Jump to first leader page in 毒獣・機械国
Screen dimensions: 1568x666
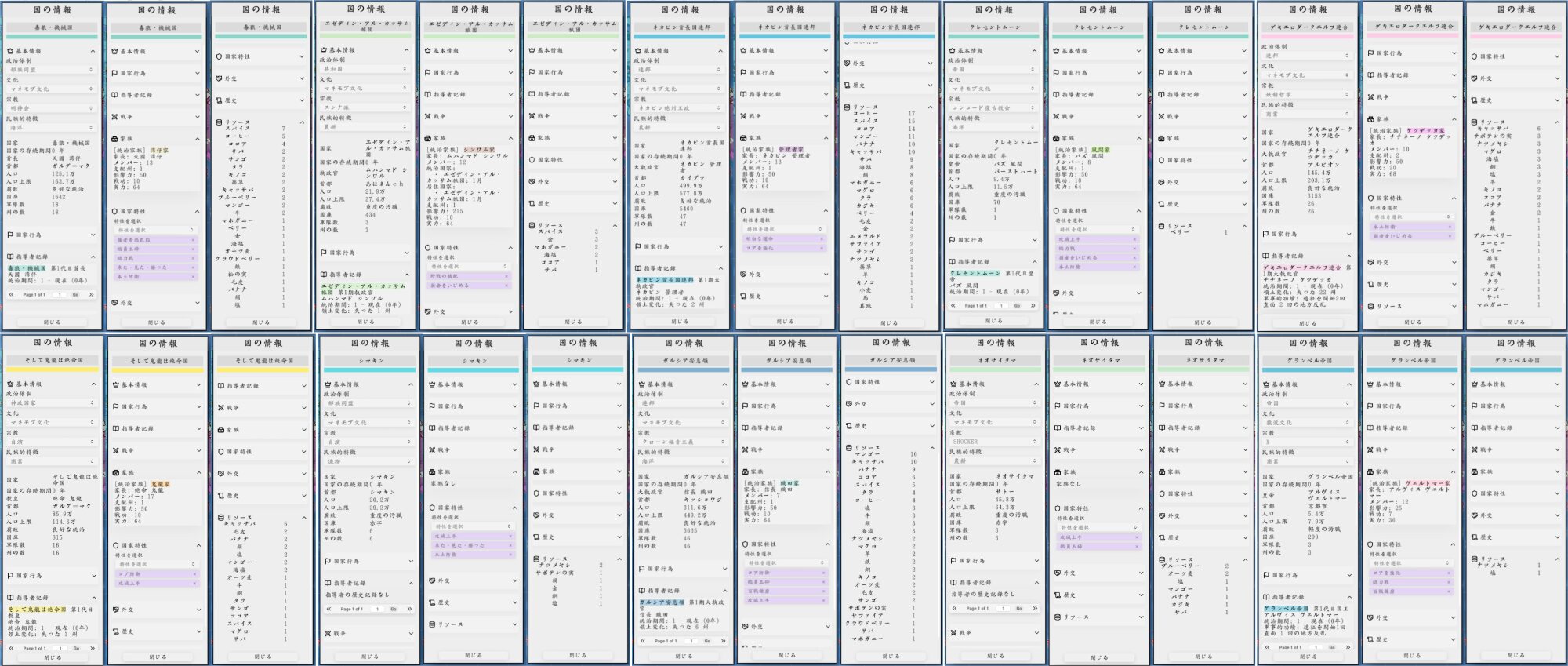(12, 294)
